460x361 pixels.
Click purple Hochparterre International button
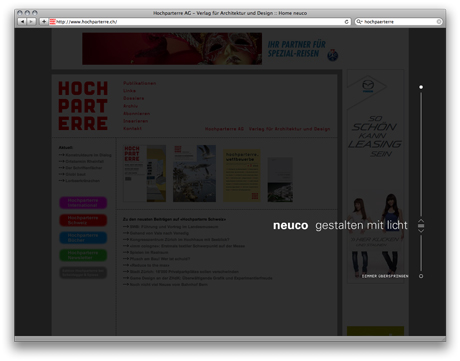(x=83, y=203)
